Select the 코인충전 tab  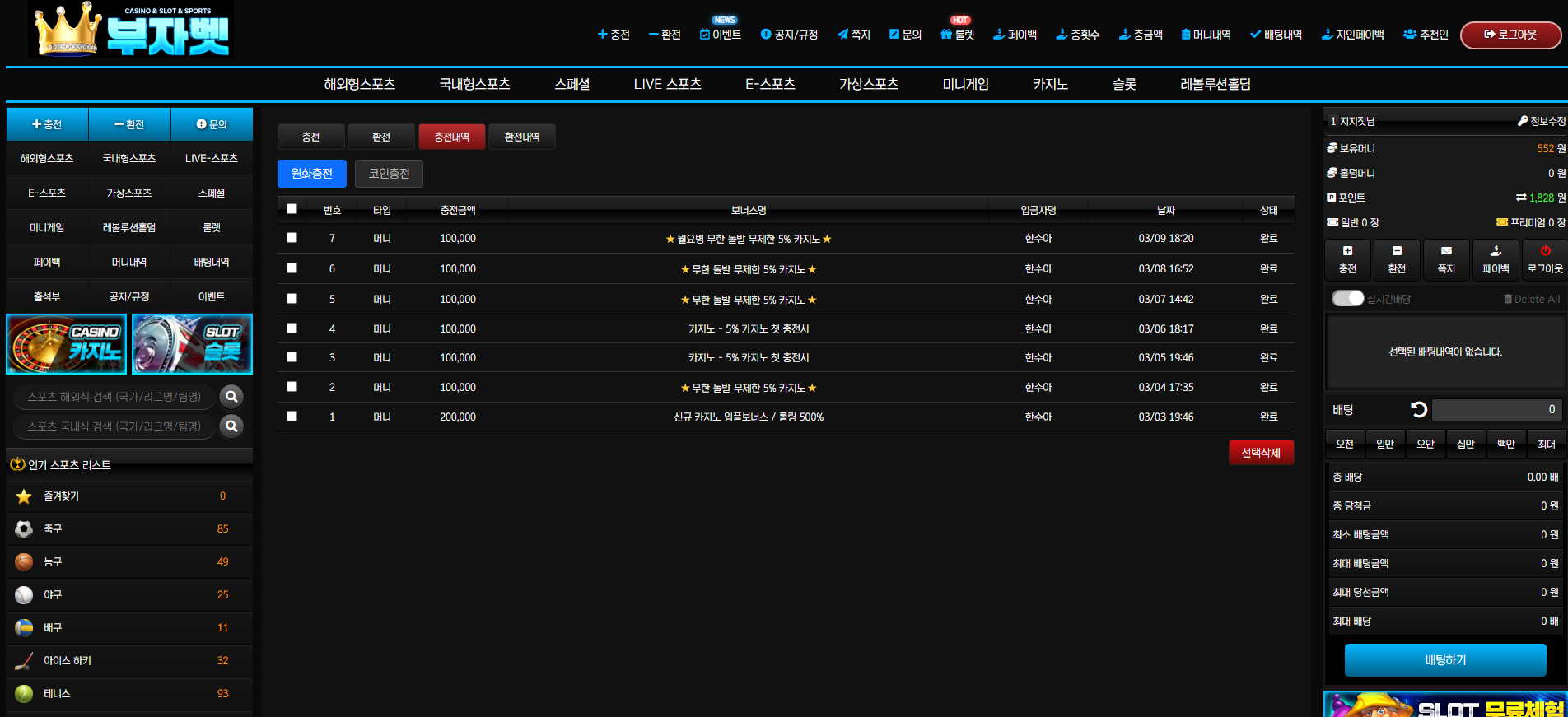click(x=389, y=174)
